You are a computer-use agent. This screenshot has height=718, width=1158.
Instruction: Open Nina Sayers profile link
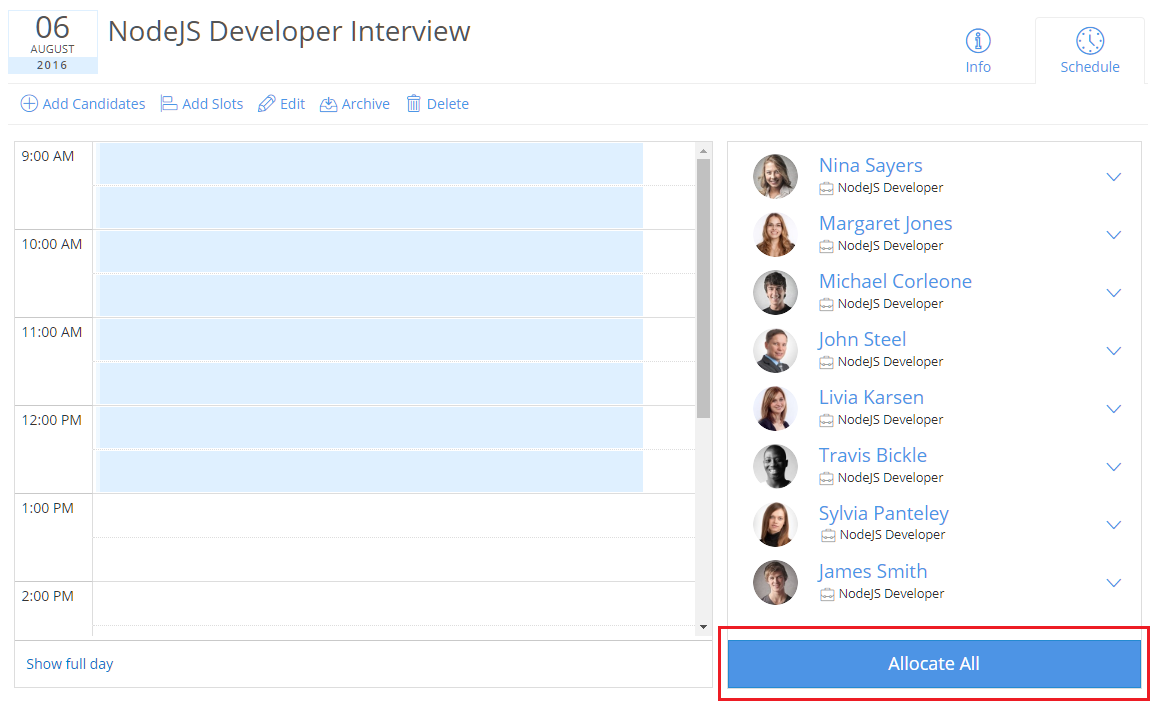[871, 165]
